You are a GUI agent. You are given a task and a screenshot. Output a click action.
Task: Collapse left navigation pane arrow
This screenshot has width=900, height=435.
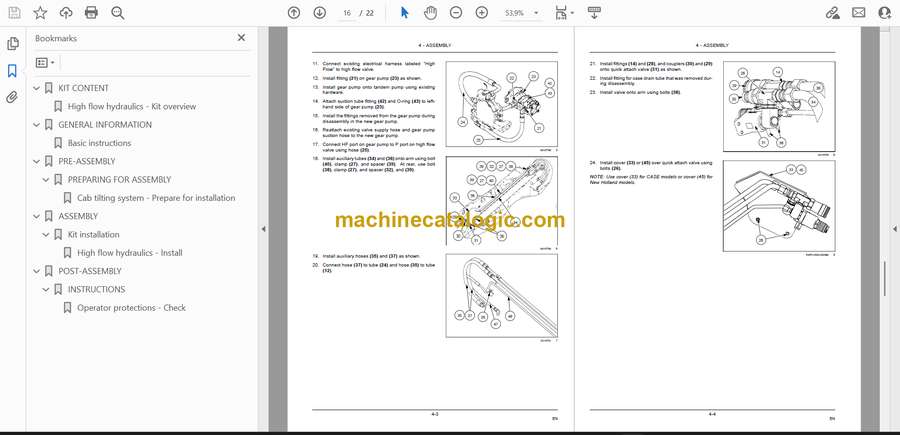pyautogui.click(x=263, y=229)
